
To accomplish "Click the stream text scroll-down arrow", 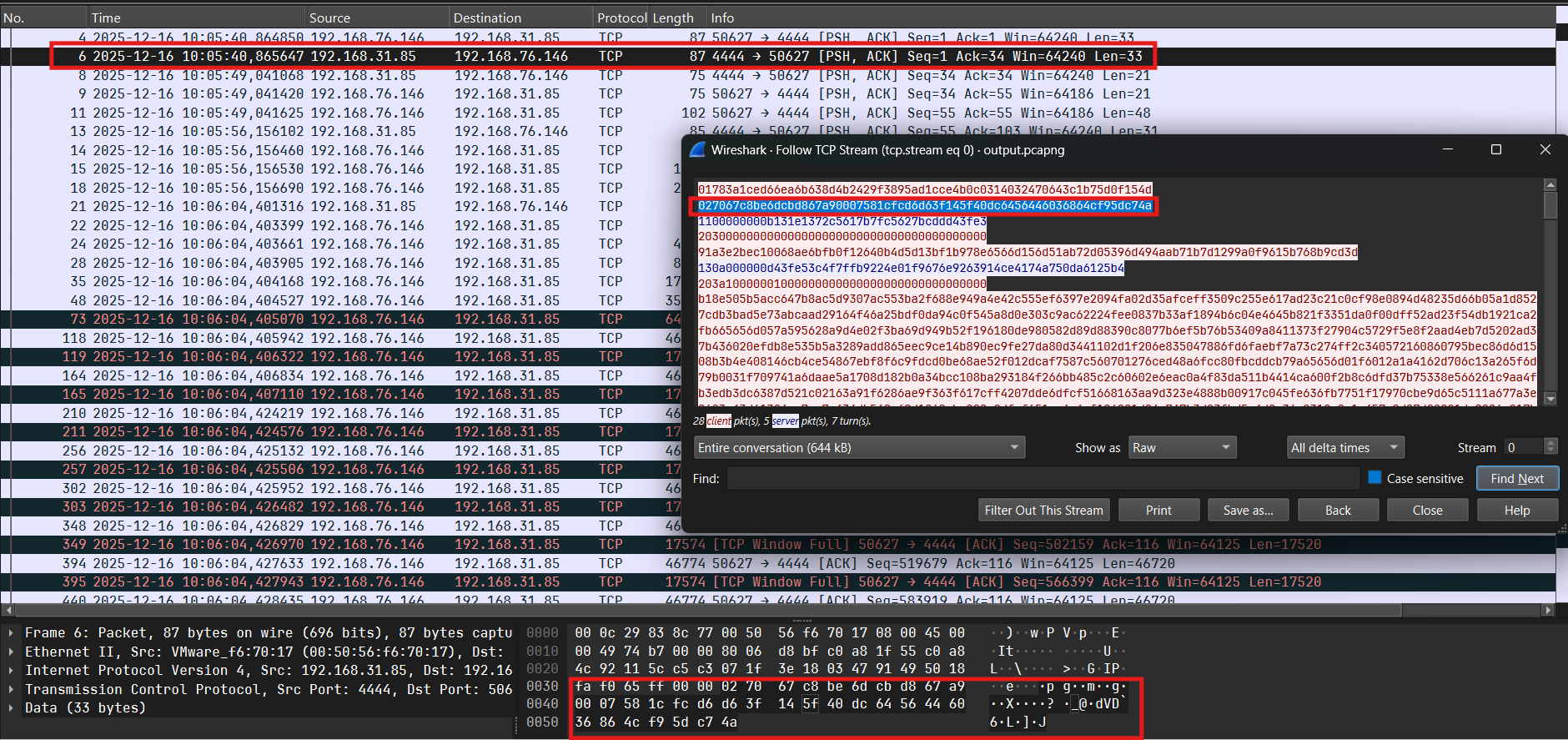I will [1550, 399].
